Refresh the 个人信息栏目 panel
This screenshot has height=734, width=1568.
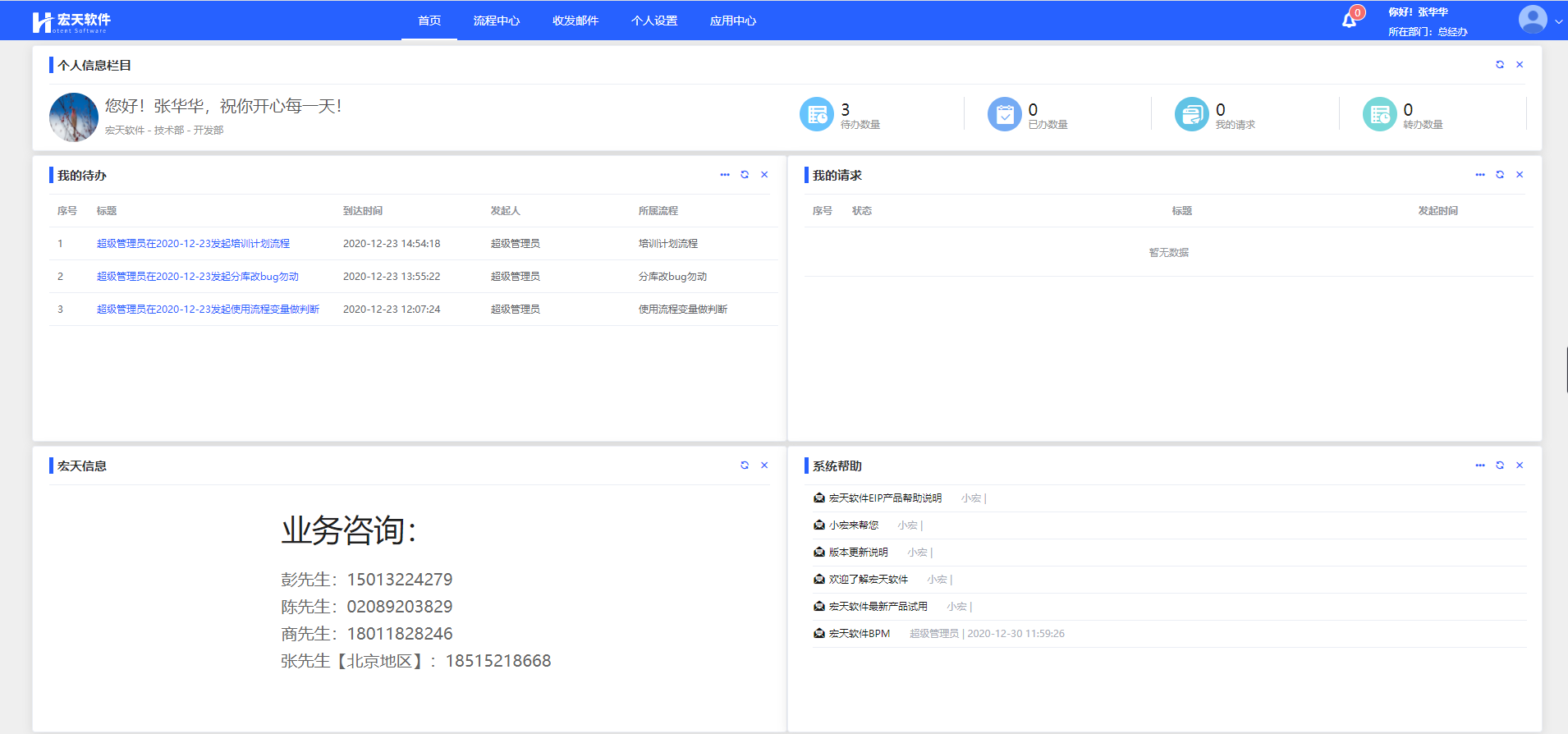[1500, 65]
